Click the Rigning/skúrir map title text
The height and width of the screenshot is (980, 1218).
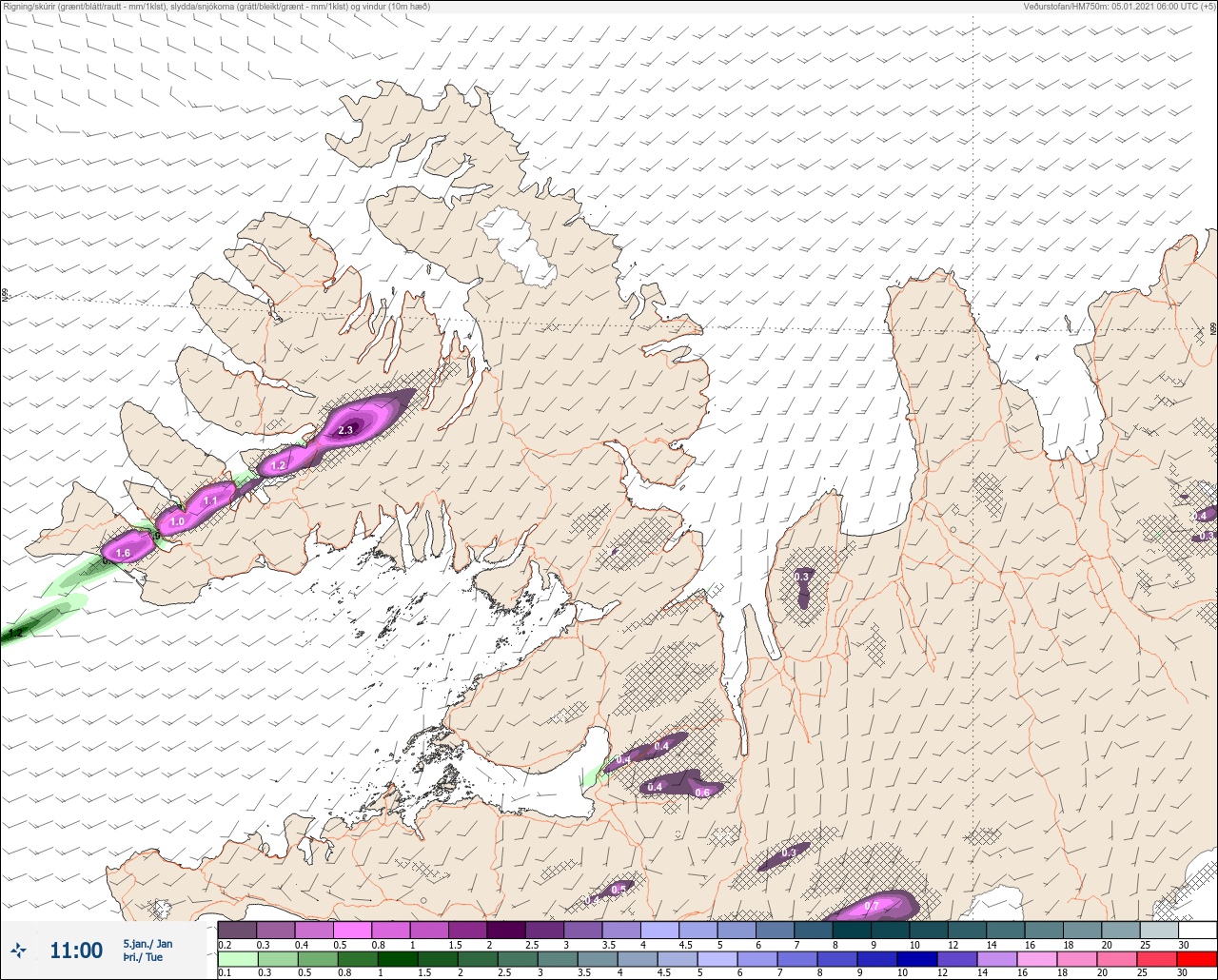[x=216, y=7]
